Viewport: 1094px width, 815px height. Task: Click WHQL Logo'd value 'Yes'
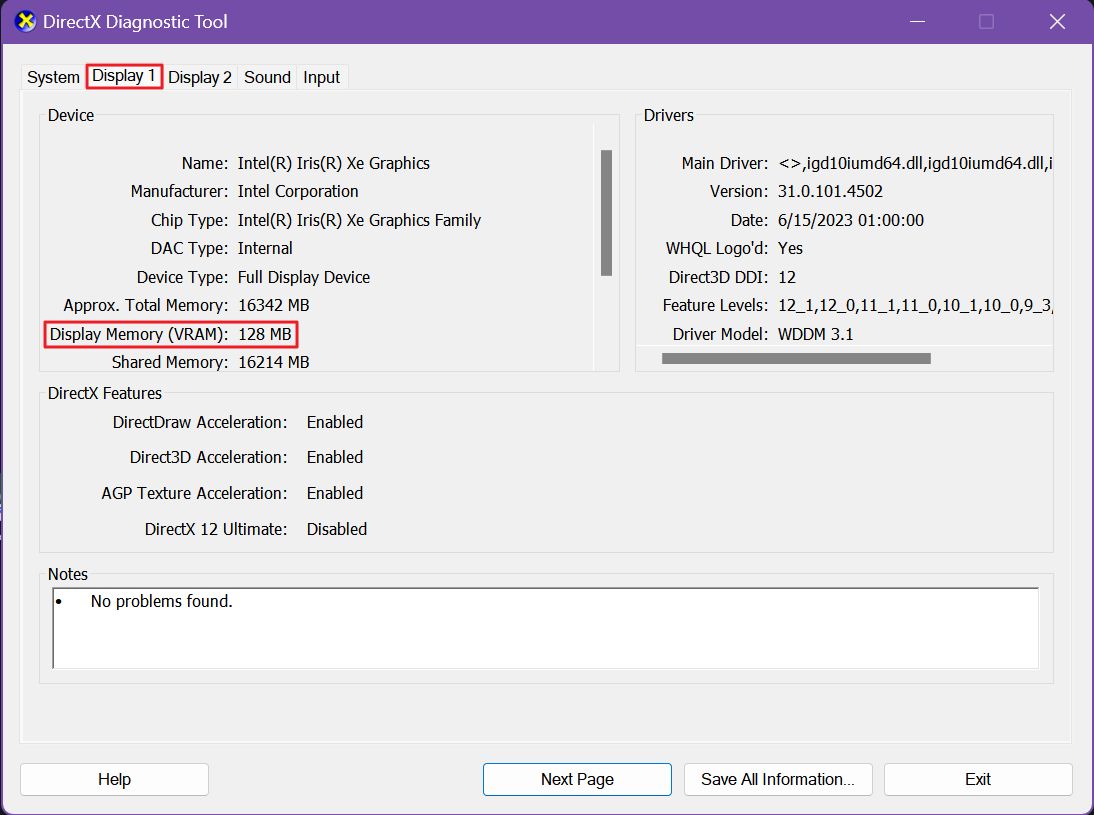tap(790, 248)
